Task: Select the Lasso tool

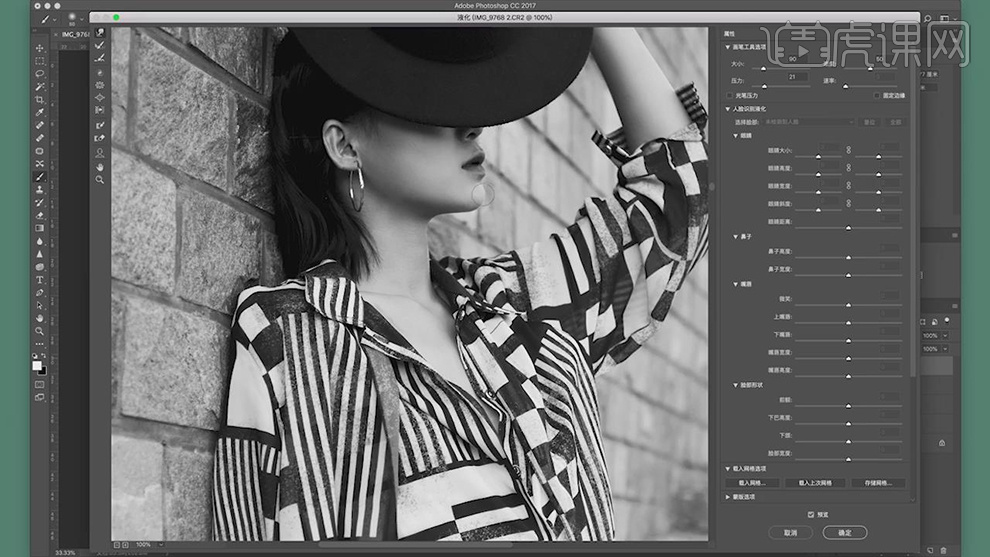Action: tap(40, 74)
